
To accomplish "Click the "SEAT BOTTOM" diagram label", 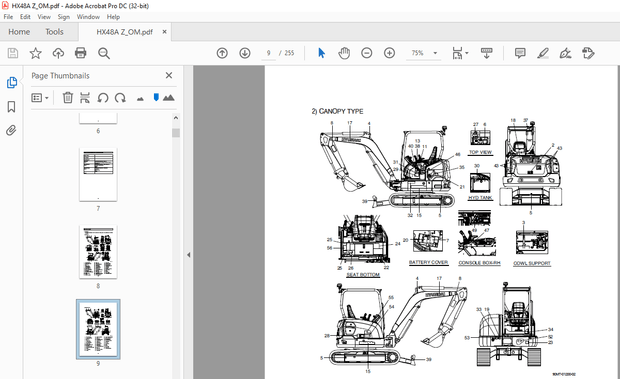I will (363, 275).
